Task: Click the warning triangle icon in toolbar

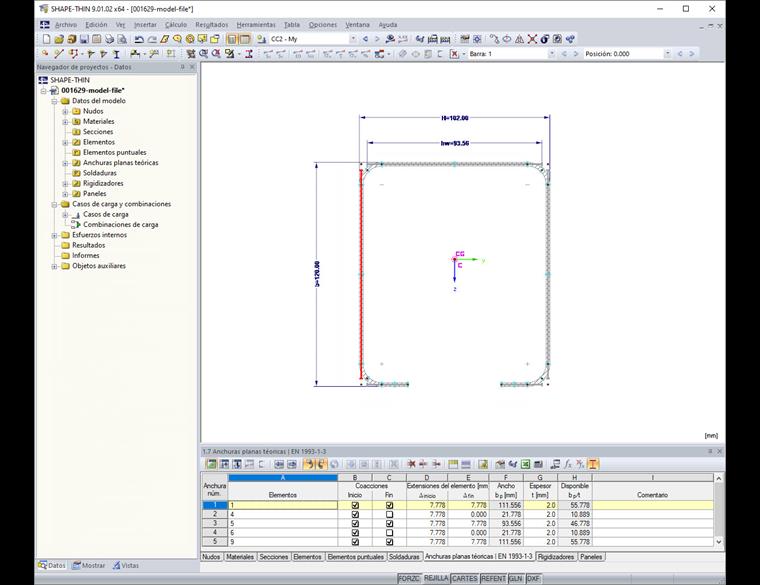Action: tap(520, 39)
